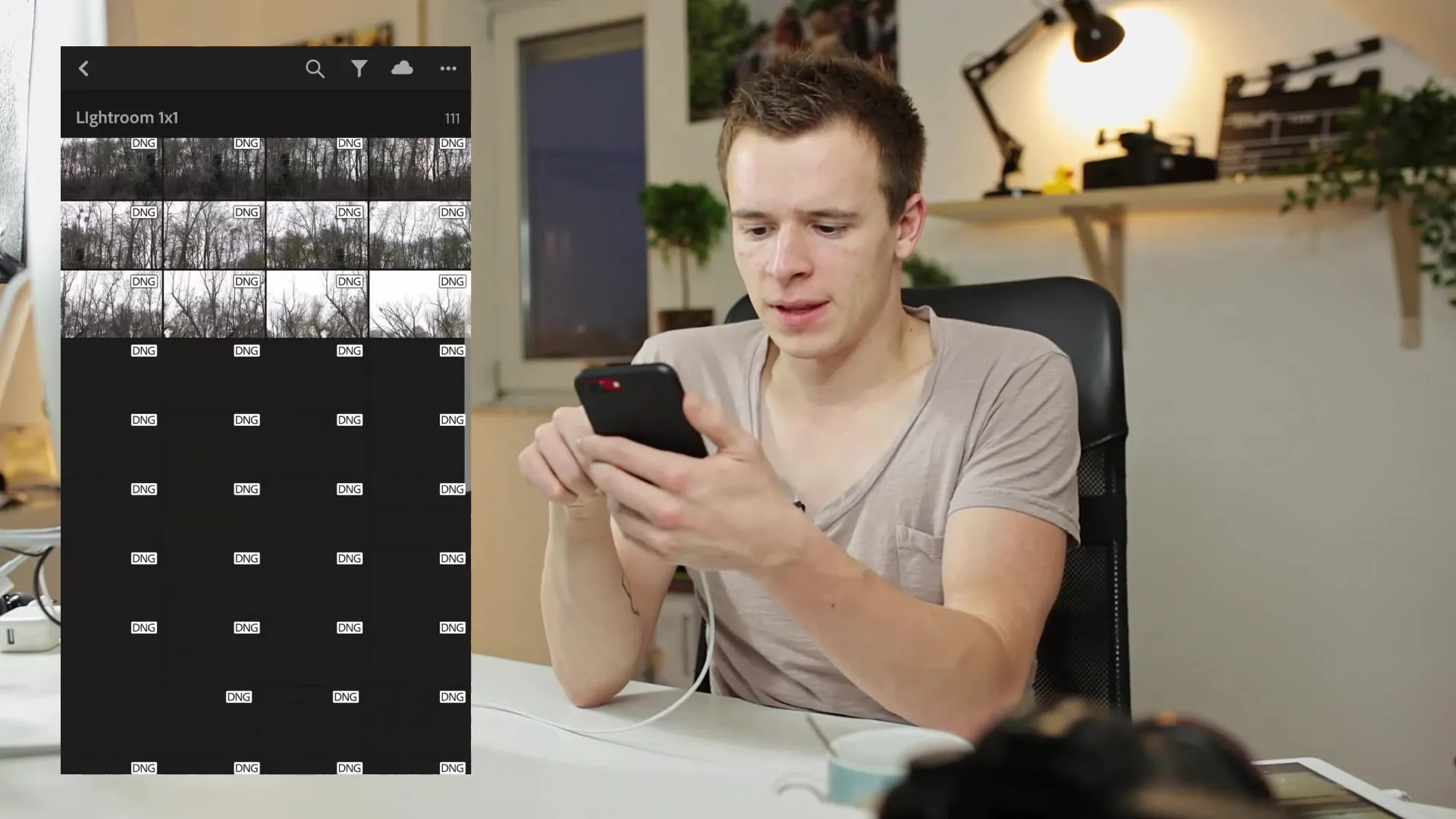Screen dimensions: 1456x819
Task: Sync photos via the cloud icon
Action: pyautogui.click(x=402, y=68)
